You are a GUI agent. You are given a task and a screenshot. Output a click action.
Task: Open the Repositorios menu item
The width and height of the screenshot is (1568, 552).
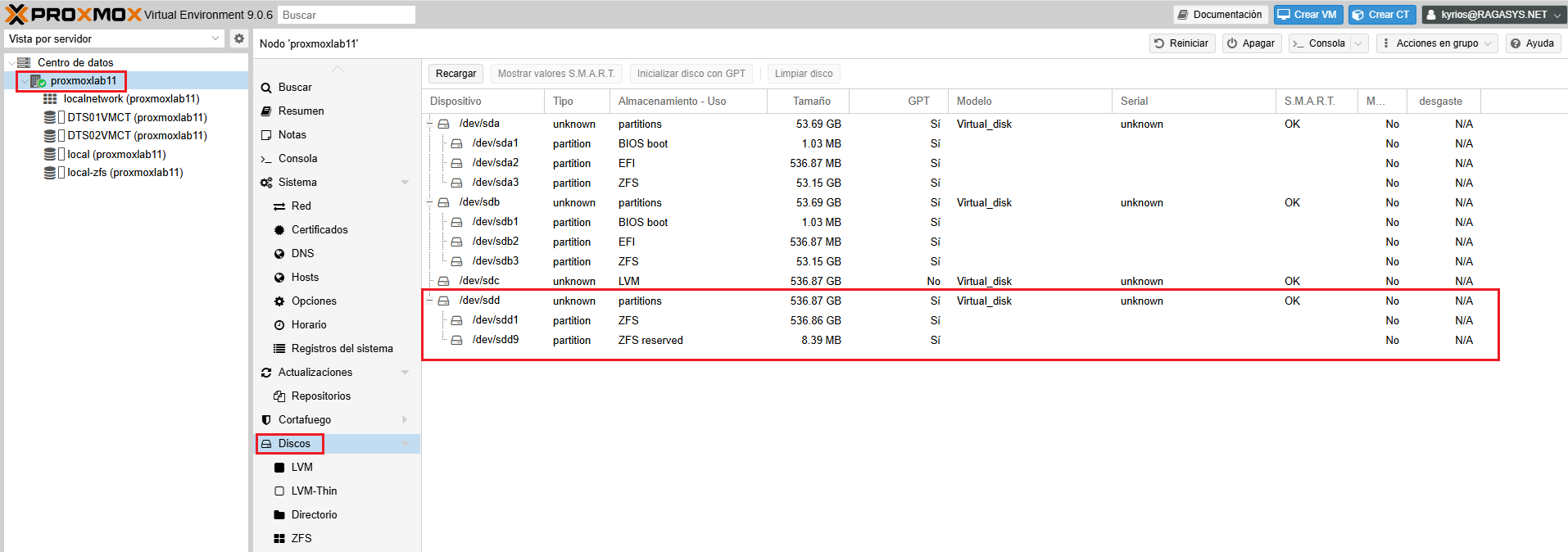click(x=338, y=396)
